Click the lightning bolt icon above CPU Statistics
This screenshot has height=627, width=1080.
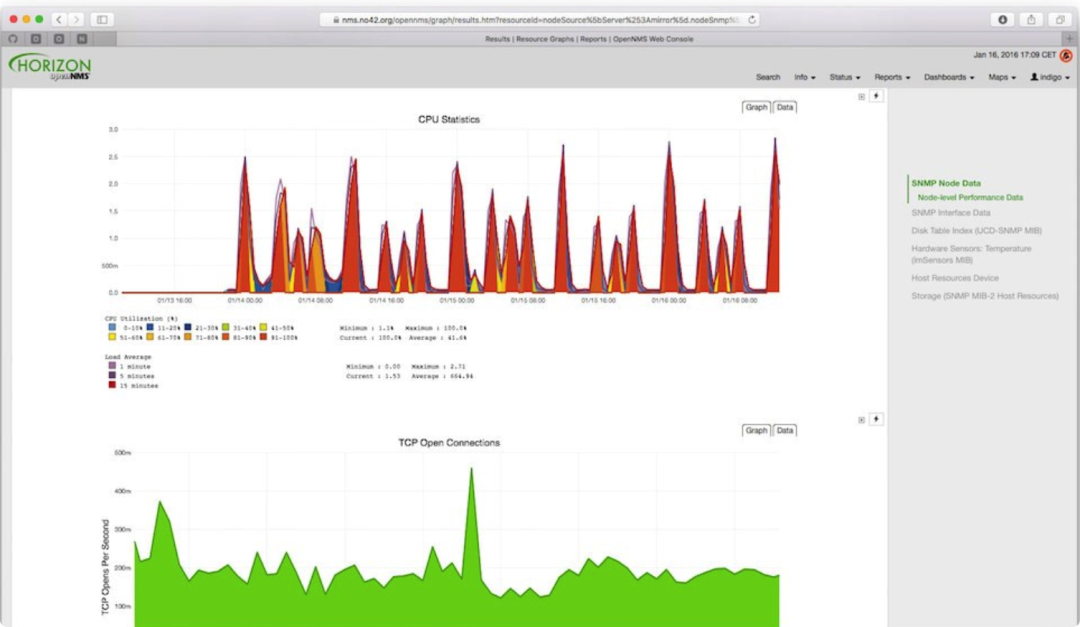[x=876, y=96]
